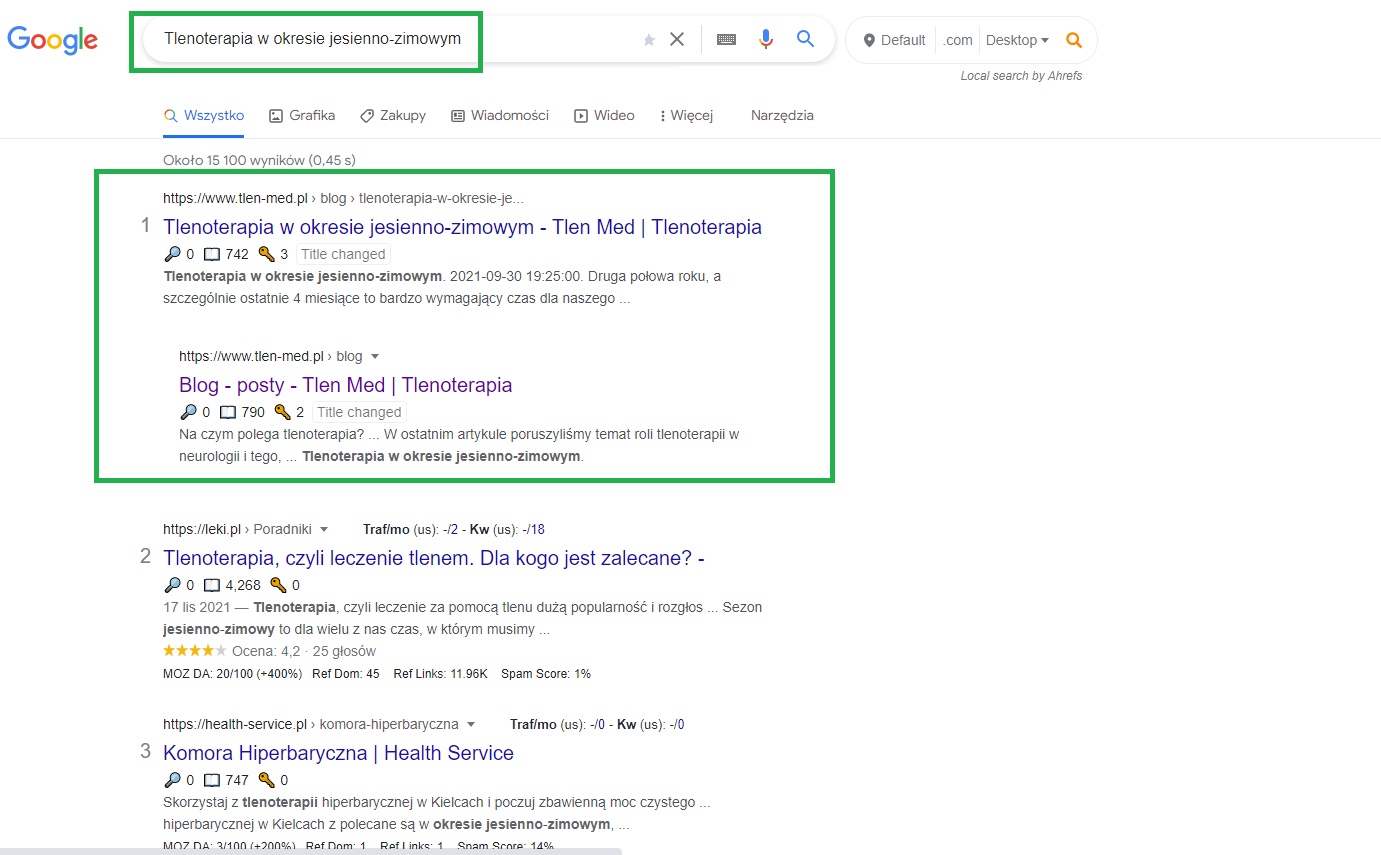Open the on-screen keyboard icon
The image size is (1381, 855).
point(727,40)
